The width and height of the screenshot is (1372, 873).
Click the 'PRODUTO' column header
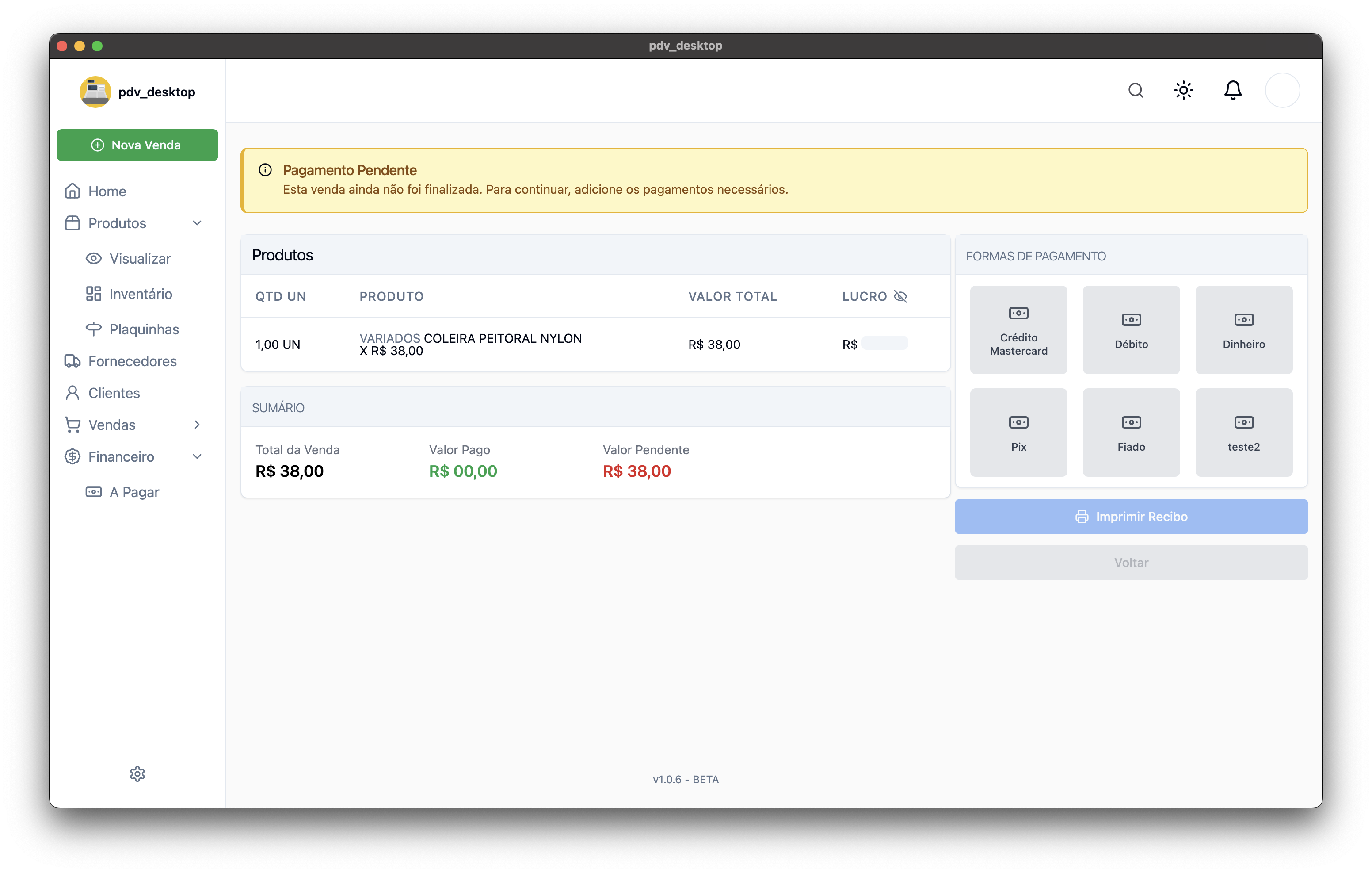click(x=392, y=296)
